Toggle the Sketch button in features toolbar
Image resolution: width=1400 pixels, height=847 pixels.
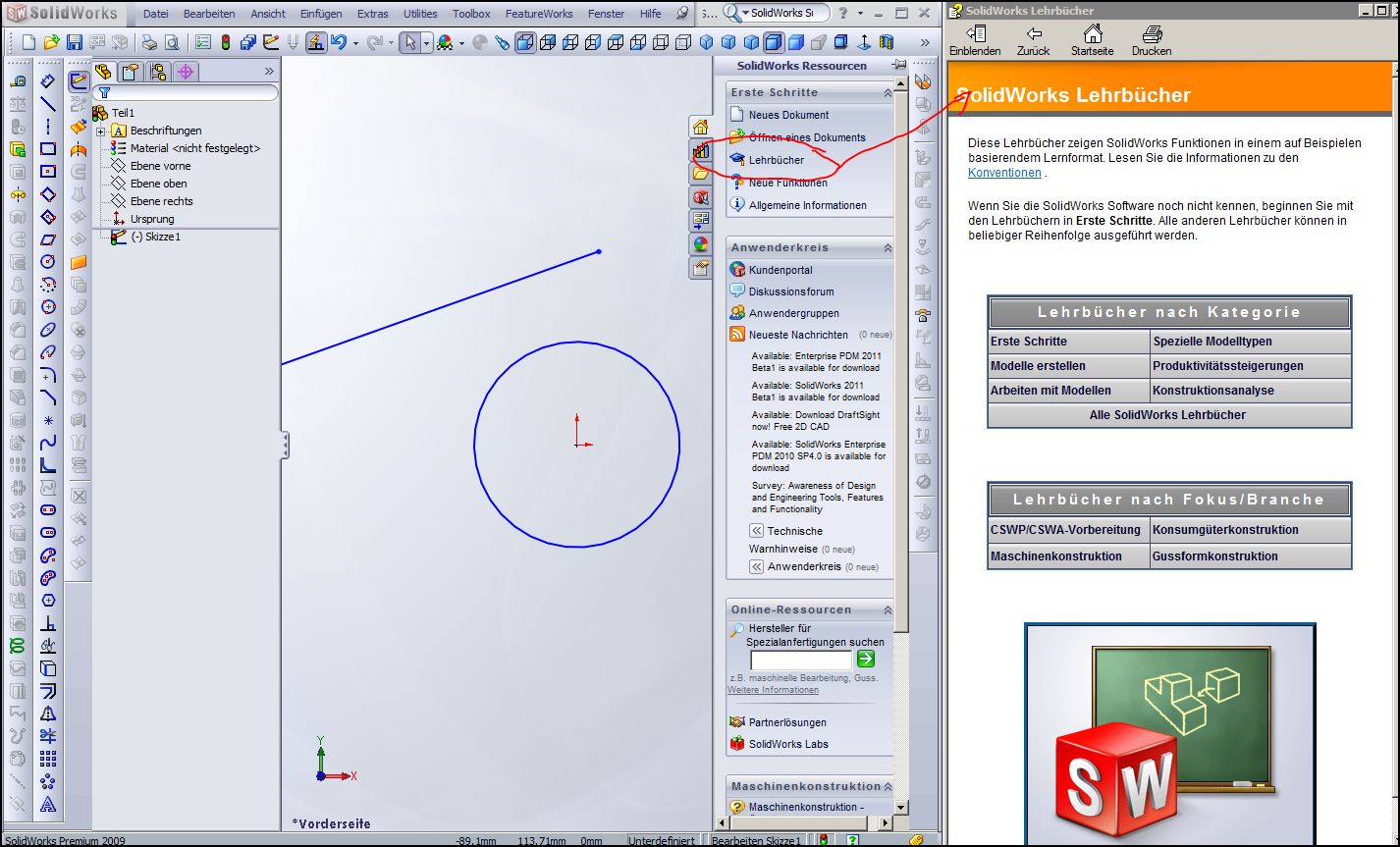(x=79, y=80)
